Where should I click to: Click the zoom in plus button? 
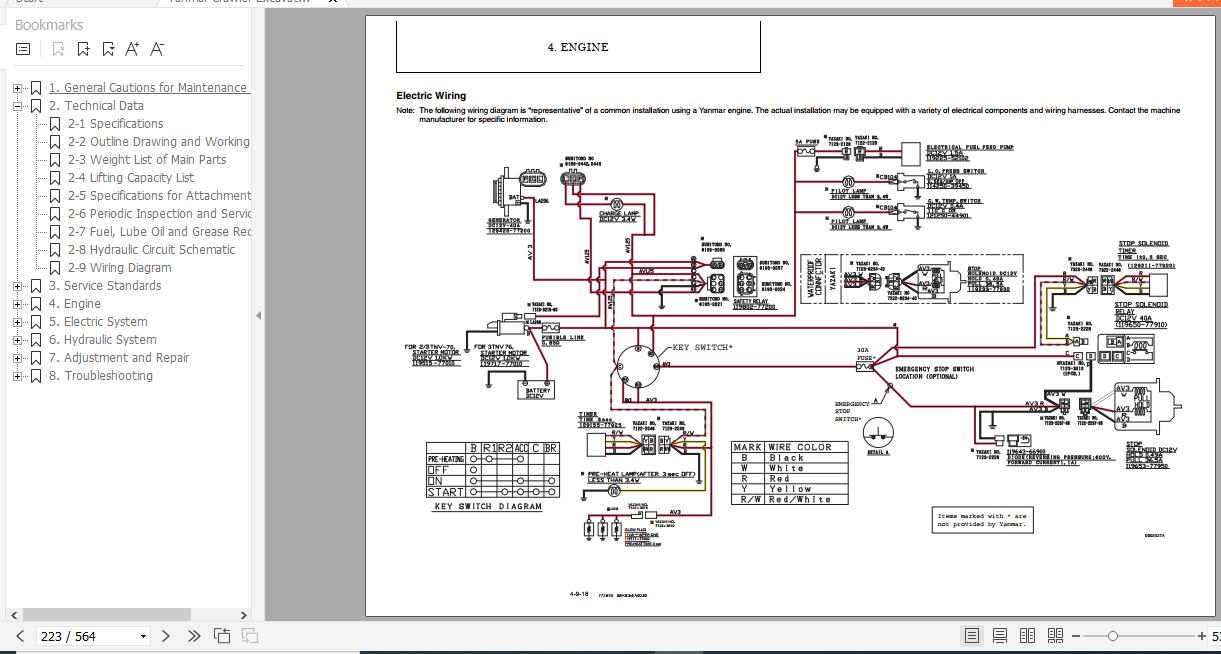(x=1202, y=636)
